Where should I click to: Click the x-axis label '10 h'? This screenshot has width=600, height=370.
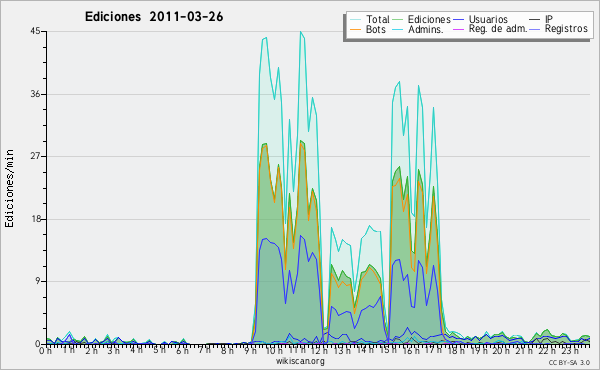tap(274, 350)
